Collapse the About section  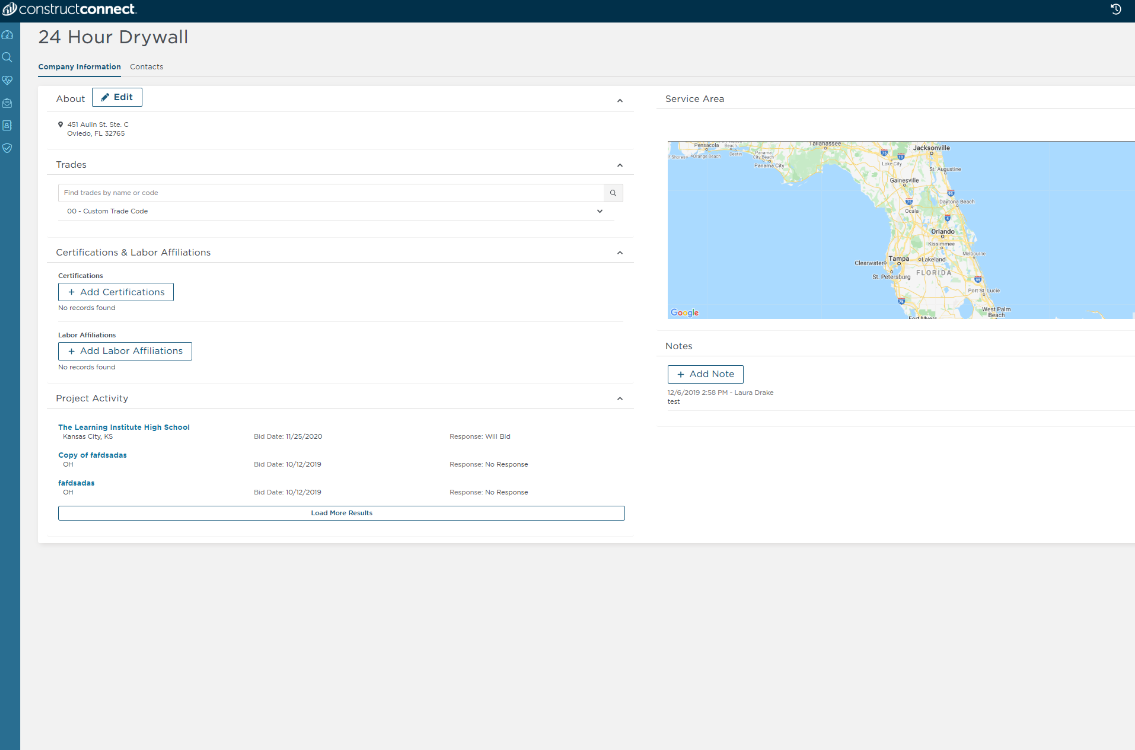coord(619,100)
